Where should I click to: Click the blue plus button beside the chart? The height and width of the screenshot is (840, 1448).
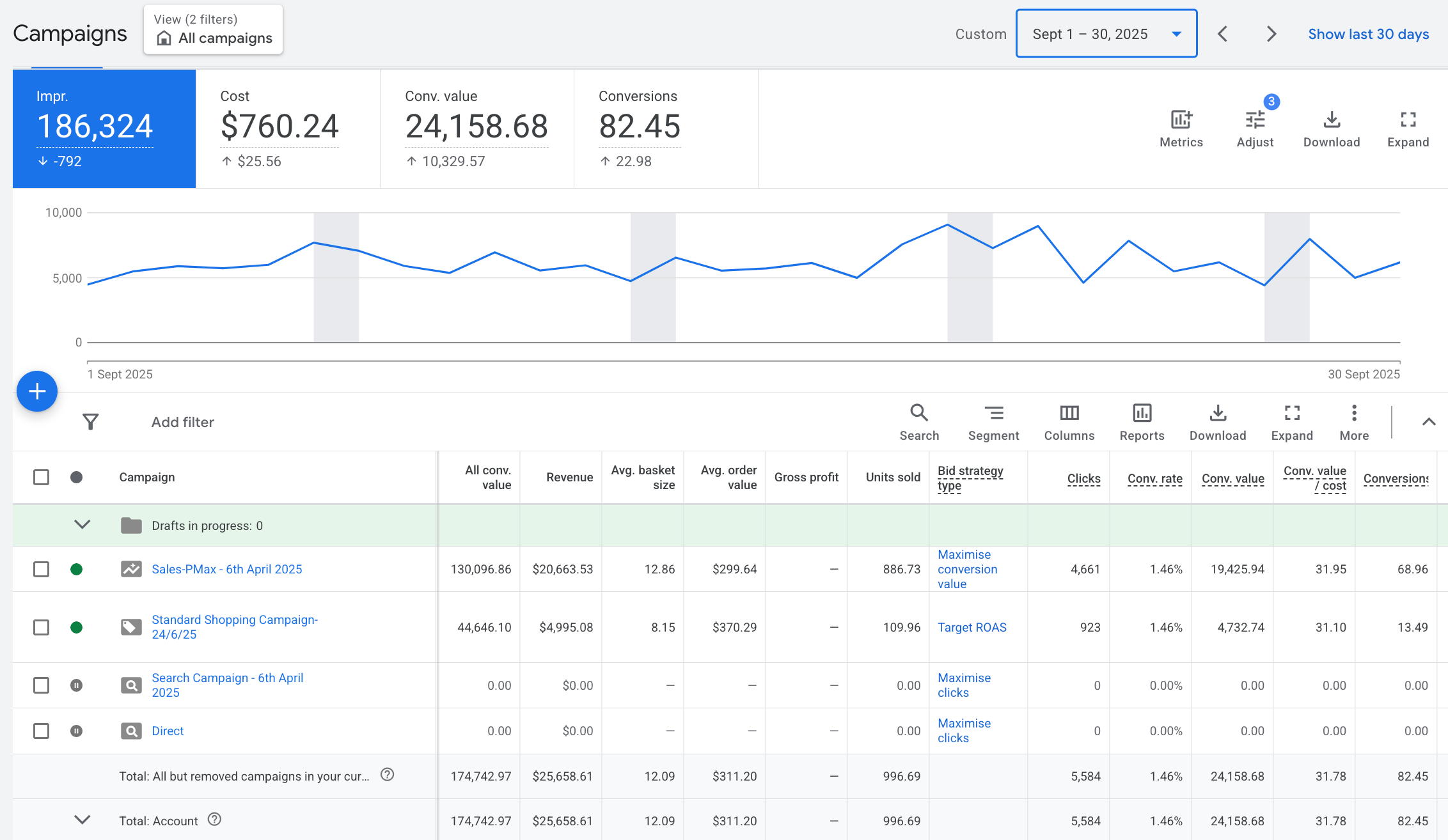36,391
